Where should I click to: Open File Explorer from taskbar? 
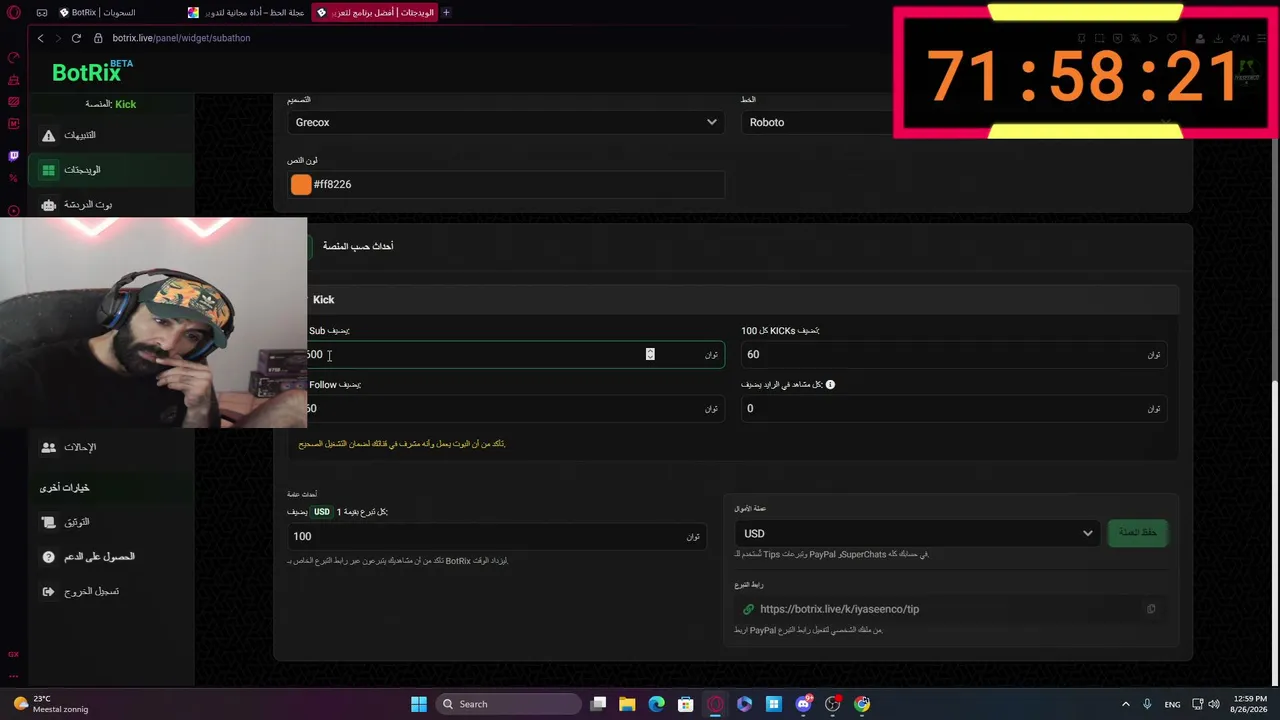627,704
